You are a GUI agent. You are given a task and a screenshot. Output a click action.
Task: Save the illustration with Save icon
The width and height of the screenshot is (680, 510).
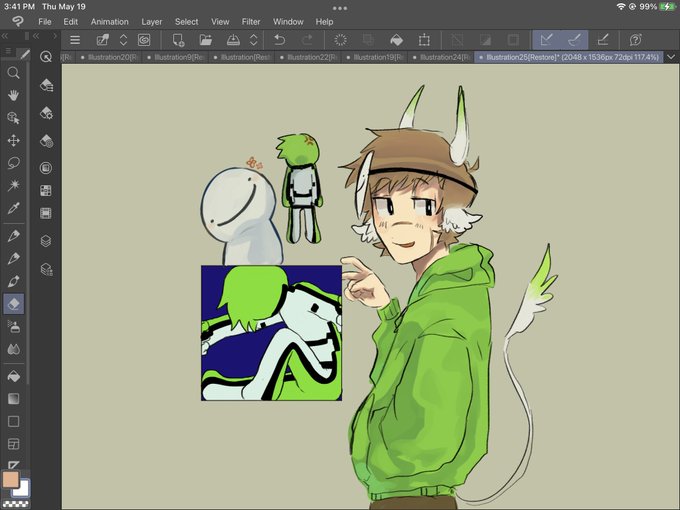pyautogui.click(x=233, y=40)
